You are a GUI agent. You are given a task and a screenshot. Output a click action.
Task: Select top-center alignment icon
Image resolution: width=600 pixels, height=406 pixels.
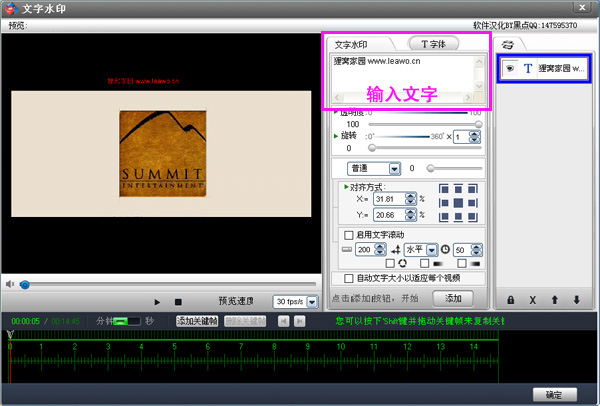(x=458, y=189)
